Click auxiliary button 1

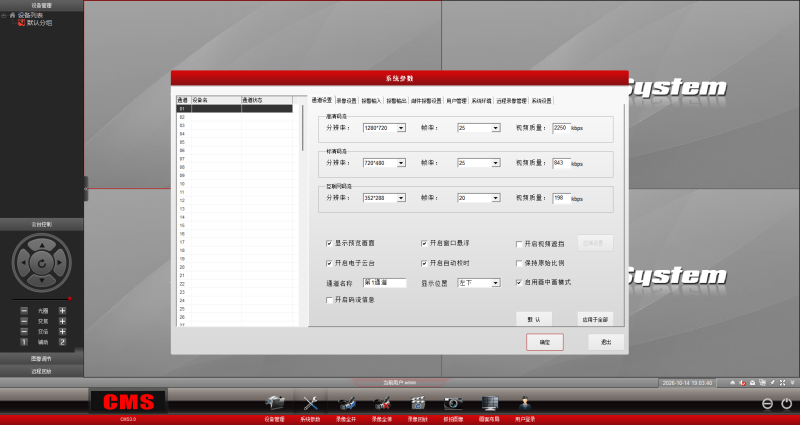(x=24, y=342)
